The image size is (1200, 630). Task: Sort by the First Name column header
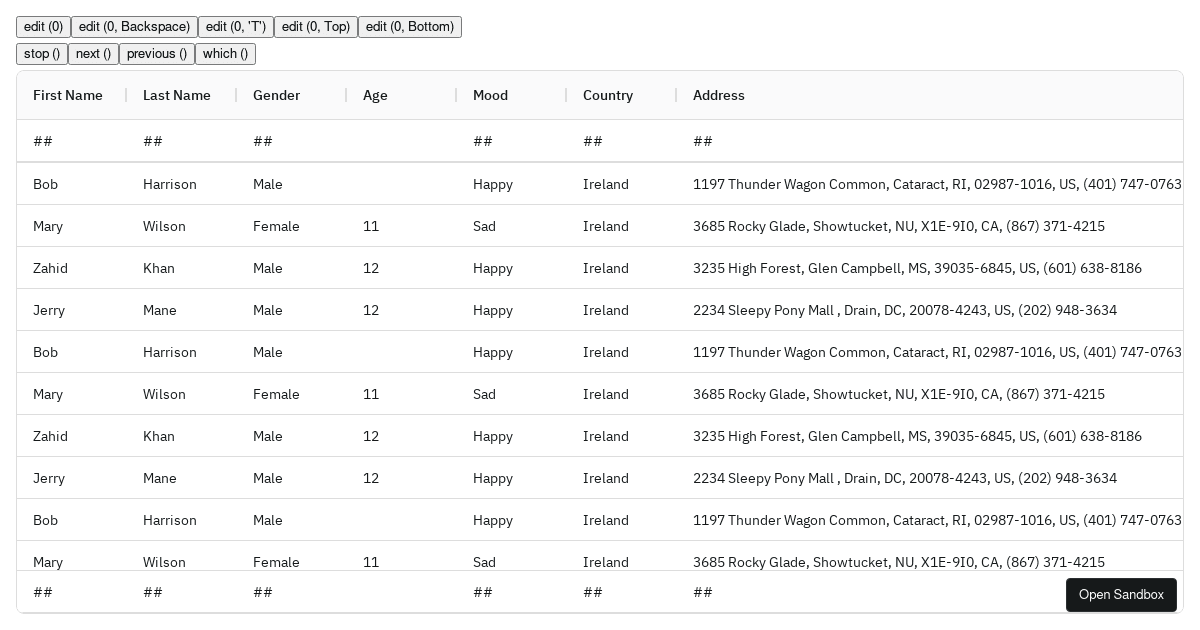[x=68, y=95]
